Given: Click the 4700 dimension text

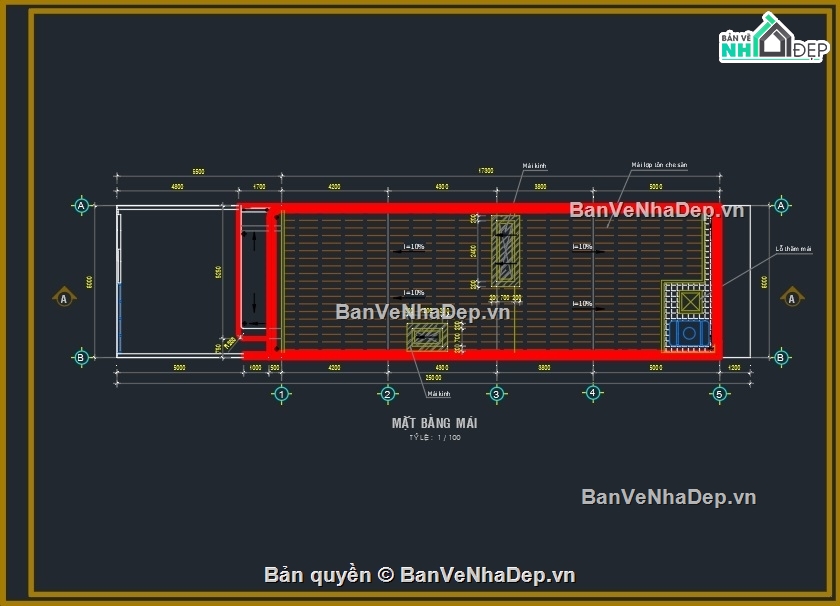Looking at the screenshot, I should point(259,186).
